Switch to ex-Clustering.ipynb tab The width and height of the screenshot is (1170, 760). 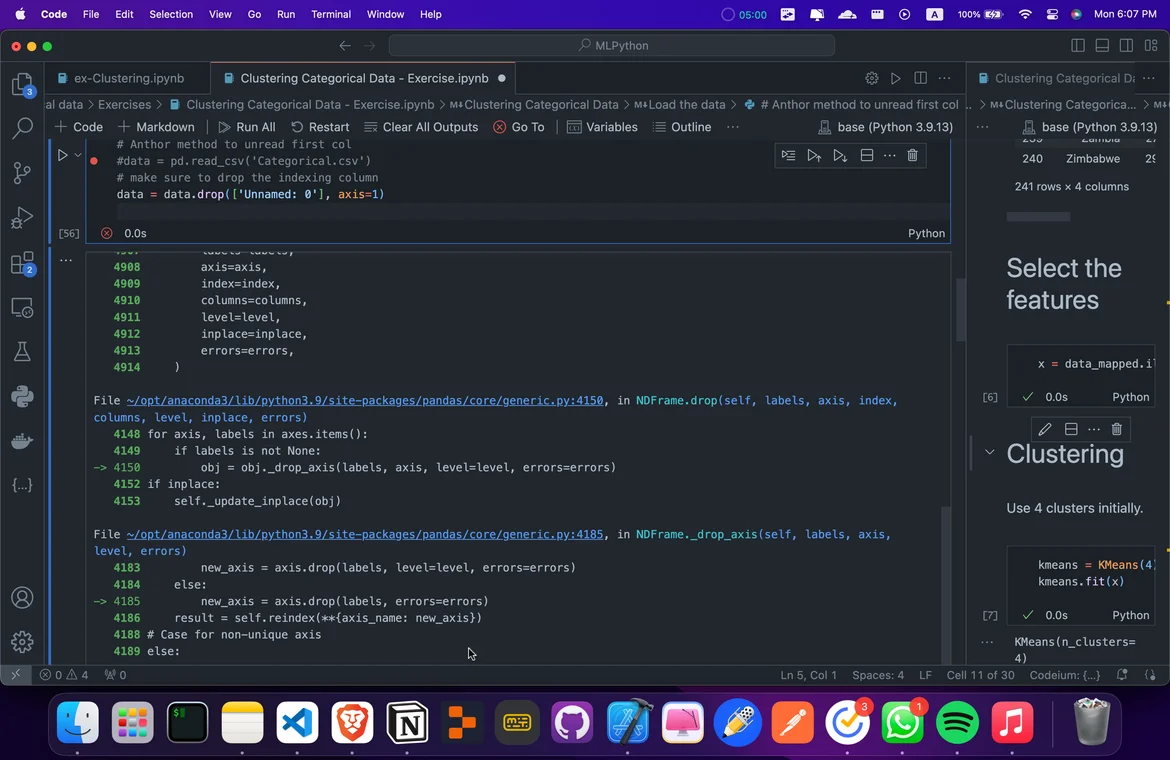coord(128,78)
